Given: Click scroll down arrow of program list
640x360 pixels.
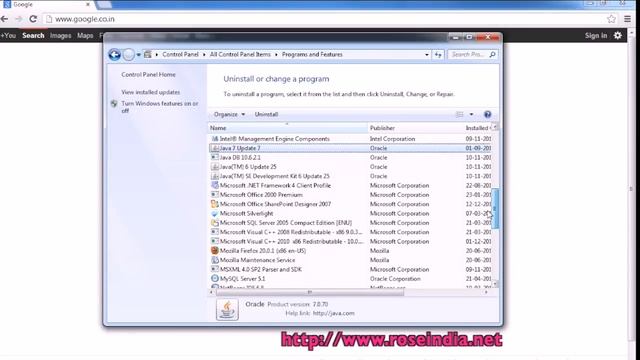Looking at the screenshot, I should [495, 284].
